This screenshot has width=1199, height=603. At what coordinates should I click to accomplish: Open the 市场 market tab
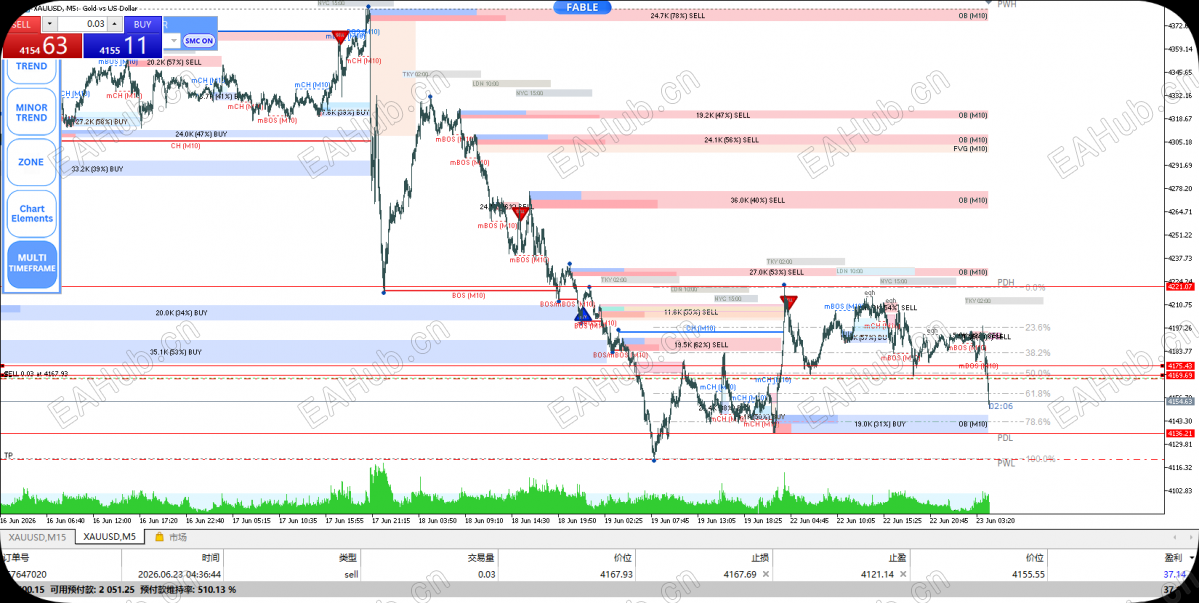point(171,537)
